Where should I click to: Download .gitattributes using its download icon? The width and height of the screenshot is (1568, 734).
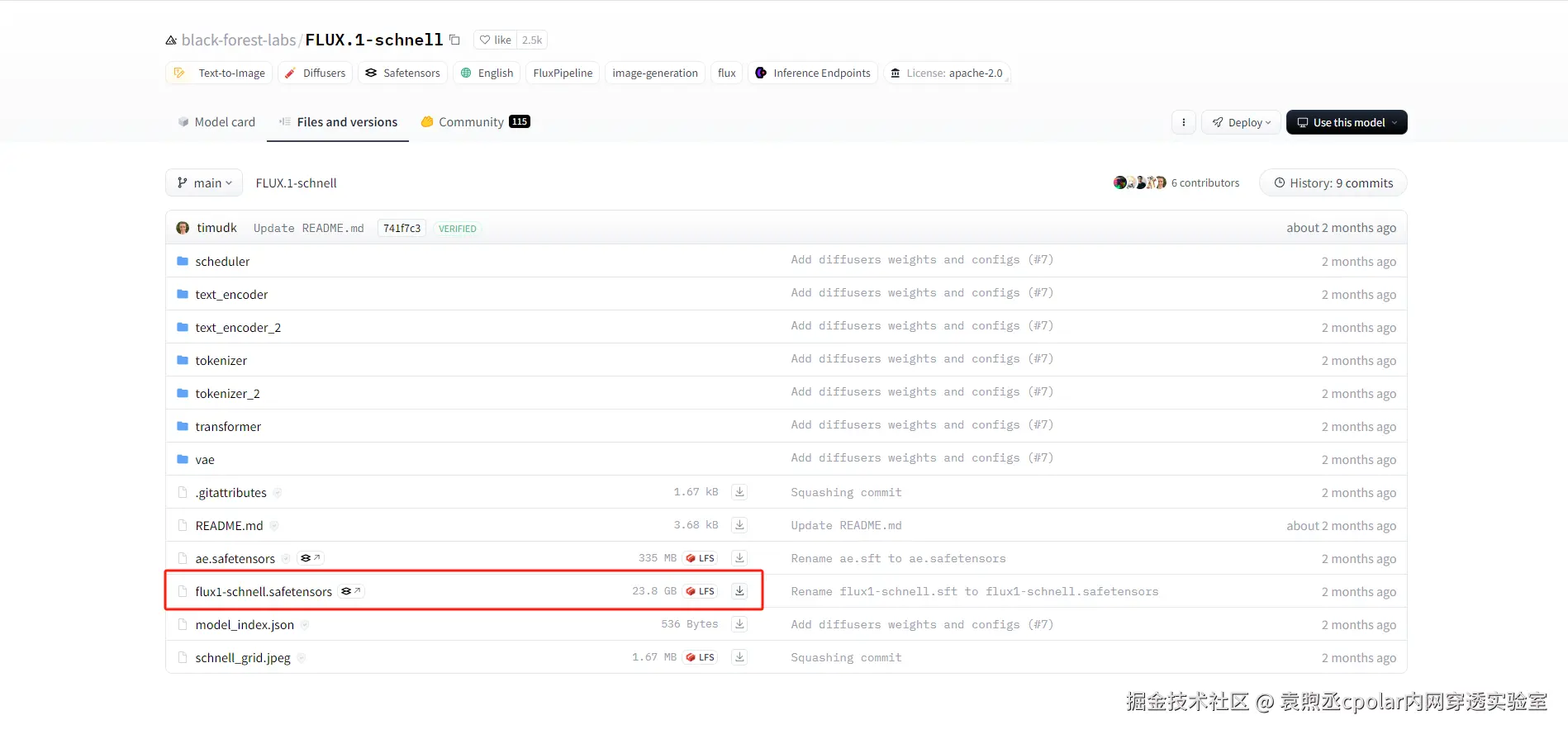click(x=739, y=492)
